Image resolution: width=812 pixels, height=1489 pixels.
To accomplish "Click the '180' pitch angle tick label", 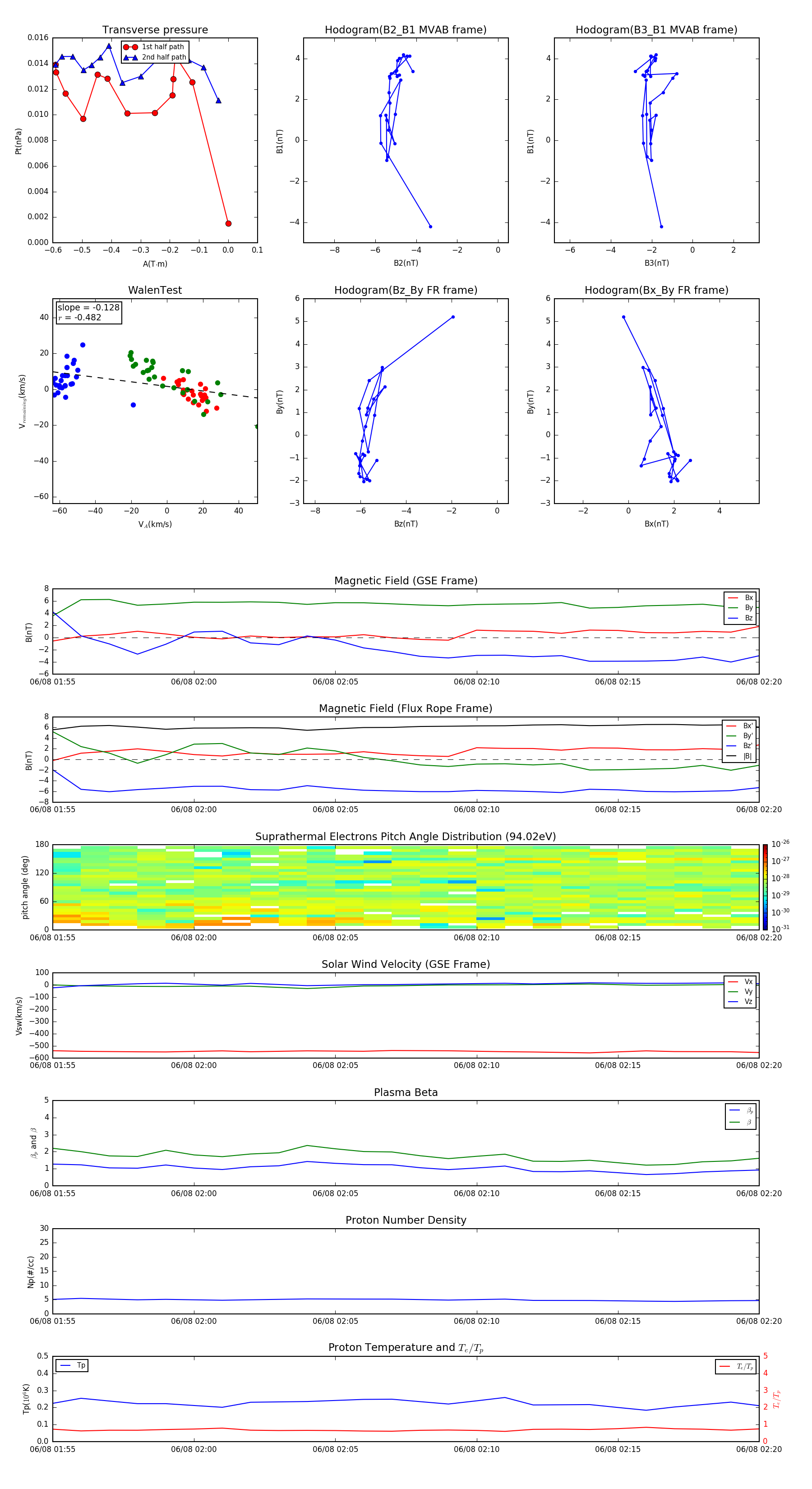I will (x=42, y=845).
